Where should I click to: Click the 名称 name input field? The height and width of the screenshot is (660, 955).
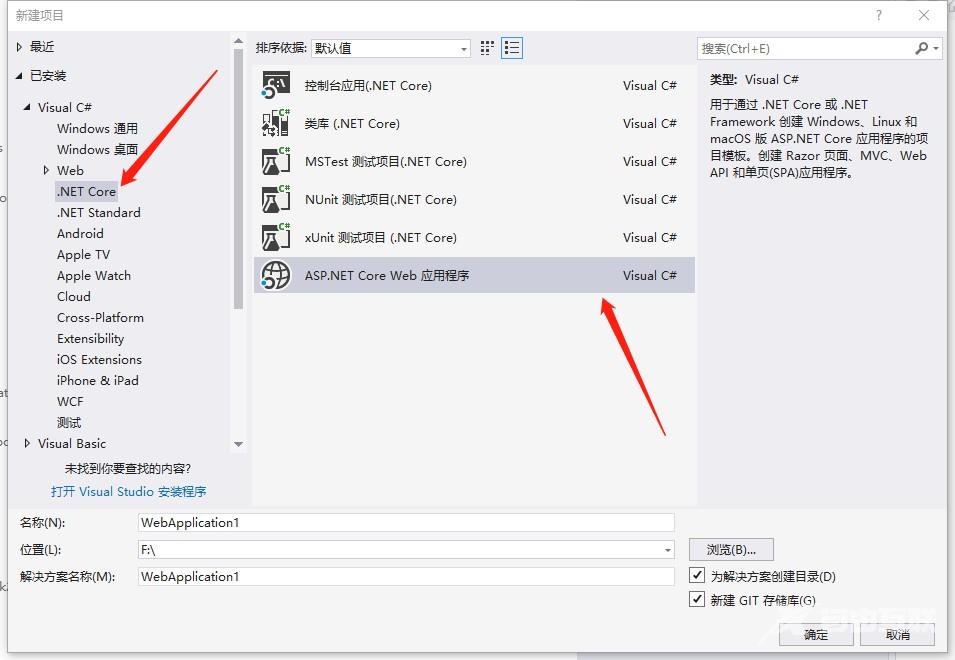coord(406,522)
